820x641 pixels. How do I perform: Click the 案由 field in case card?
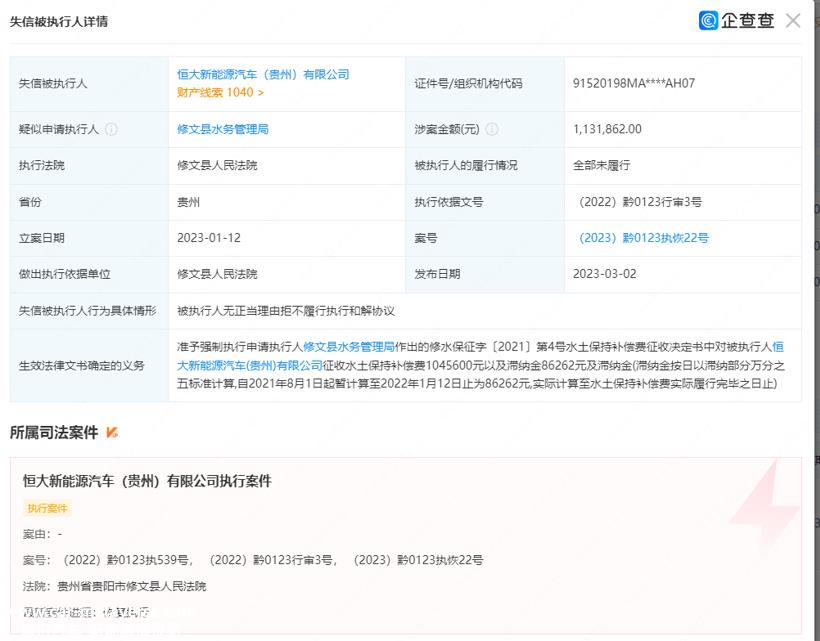click(42, 534)
